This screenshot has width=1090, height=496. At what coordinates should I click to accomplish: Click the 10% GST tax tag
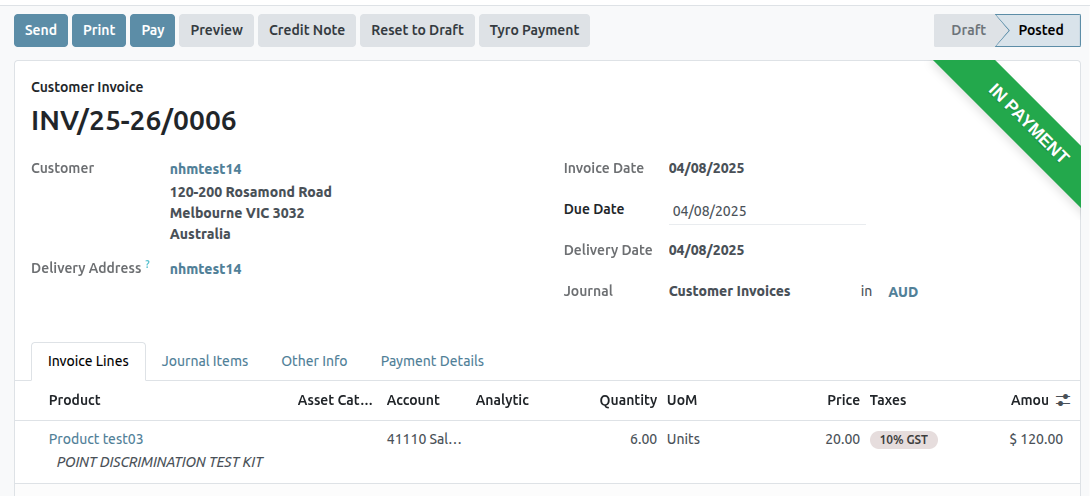904,439
